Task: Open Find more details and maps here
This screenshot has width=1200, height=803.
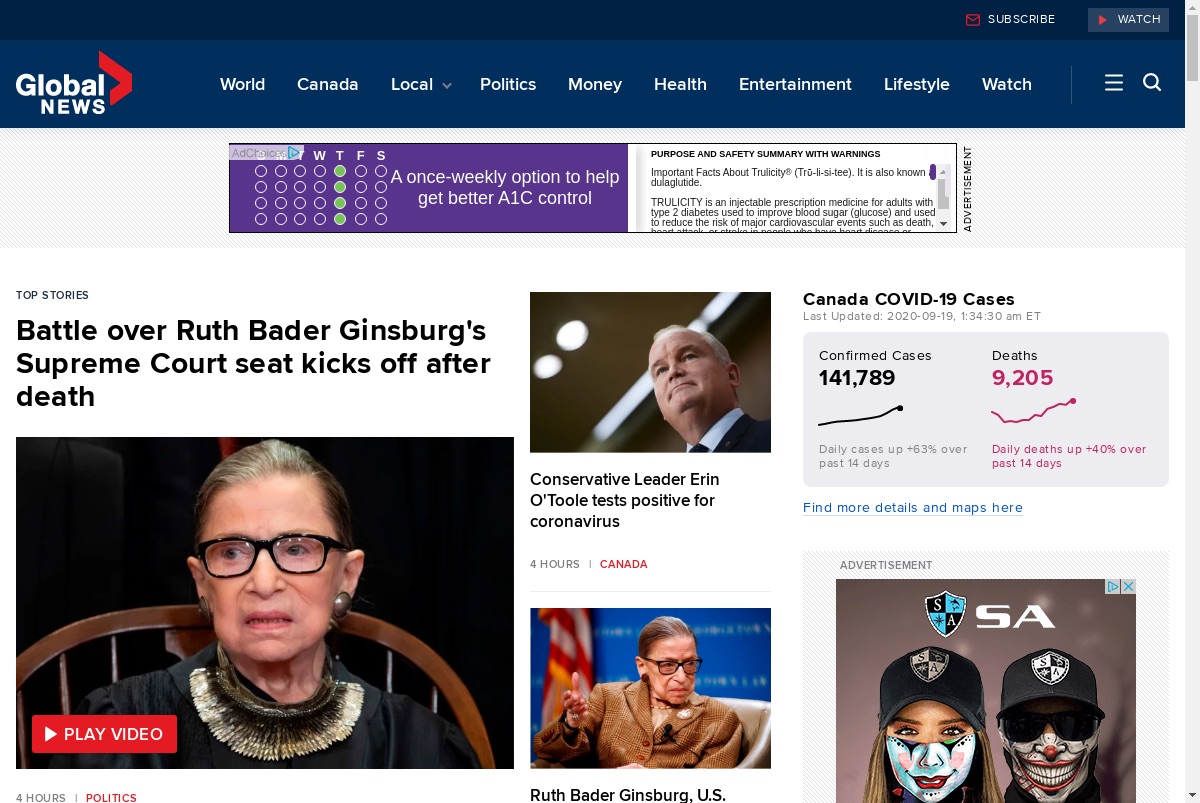Action: 913,508
